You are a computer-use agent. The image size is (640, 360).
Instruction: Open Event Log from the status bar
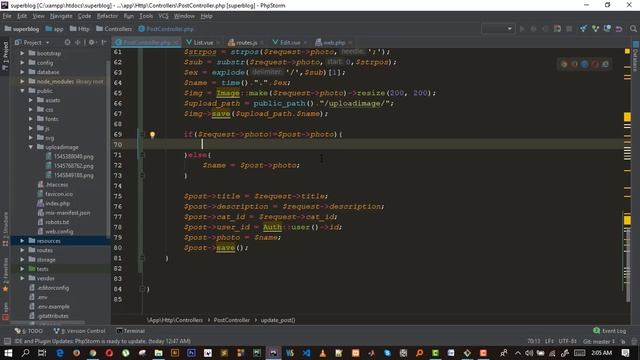pyautogui.click(x=609, y=331)
